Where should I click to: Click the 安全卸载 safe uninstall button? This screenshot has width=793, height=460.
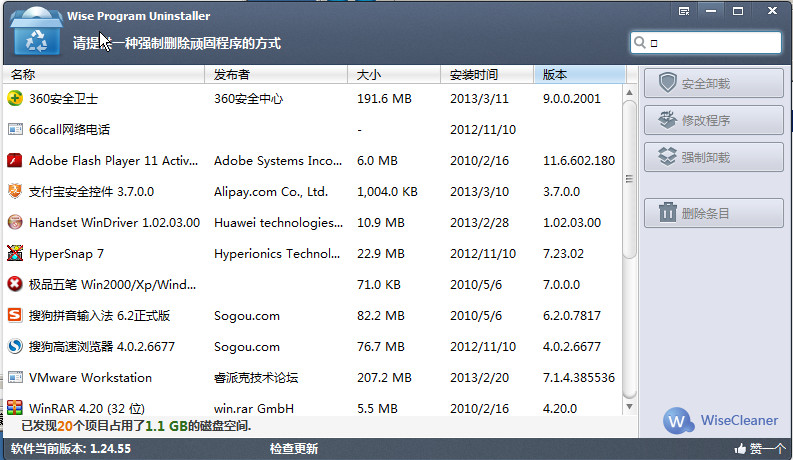tap(714, 83)
